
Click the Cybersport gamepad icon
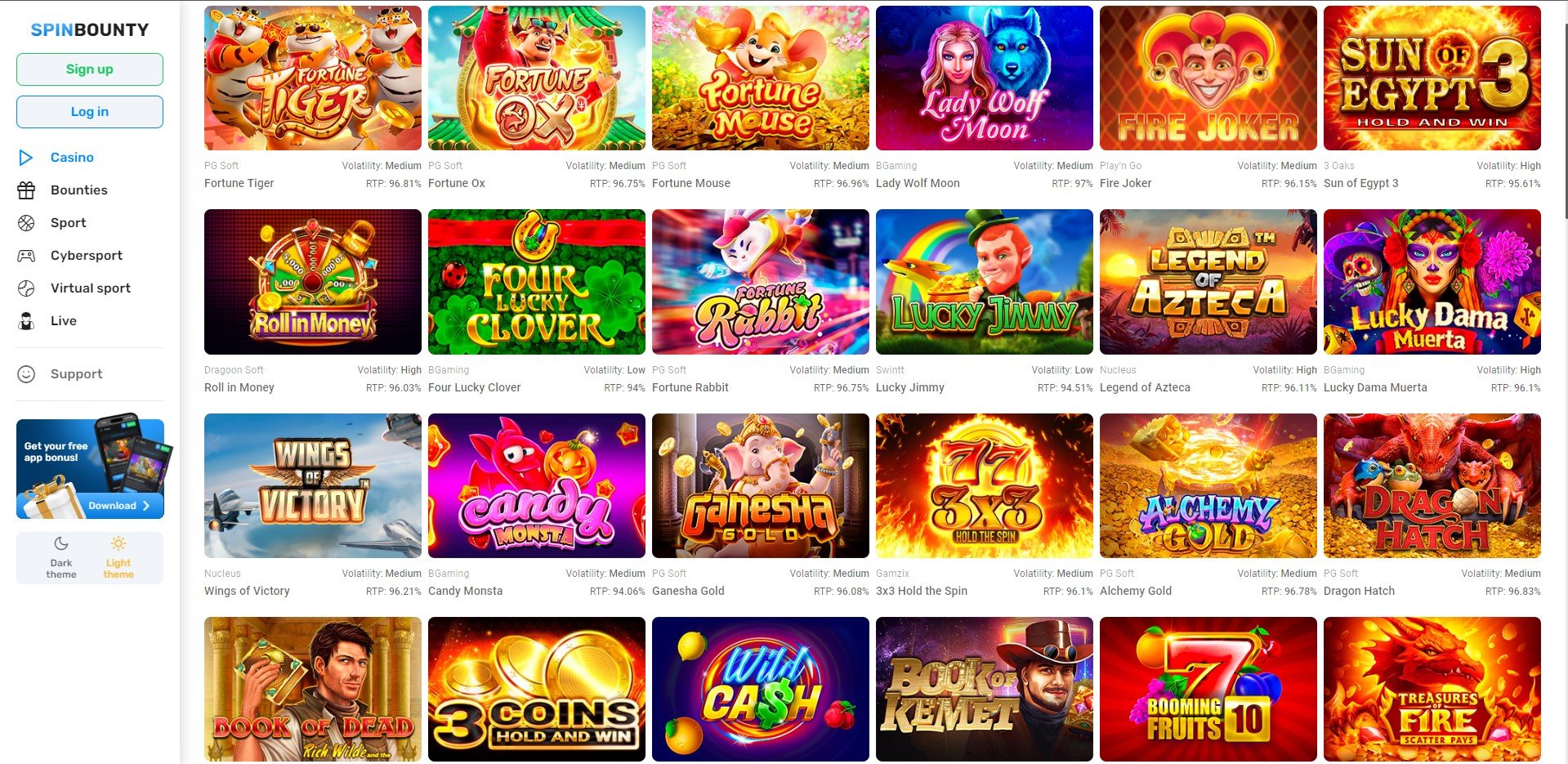(x=26, y=256)
